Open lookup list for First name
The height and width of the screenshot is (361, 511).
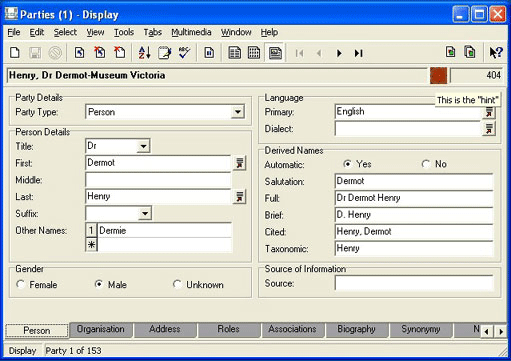click(x=239, y=163)
